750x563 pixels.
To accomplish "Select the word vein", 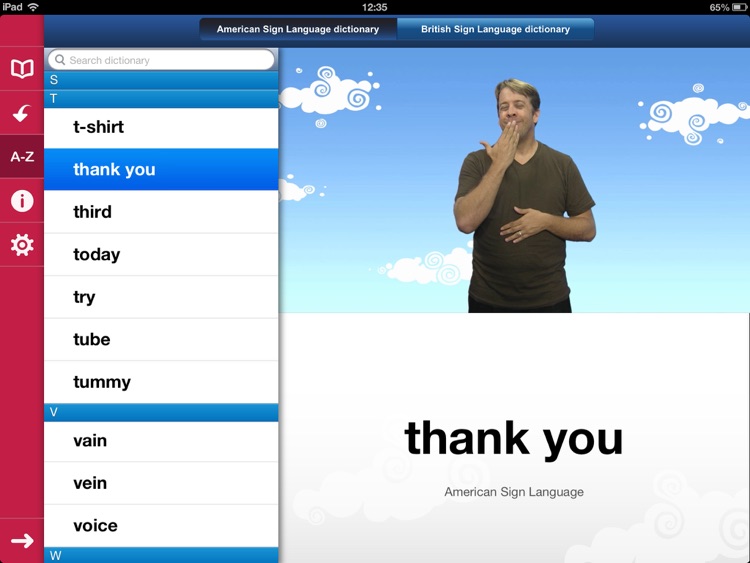I will [x=161, y=483].
